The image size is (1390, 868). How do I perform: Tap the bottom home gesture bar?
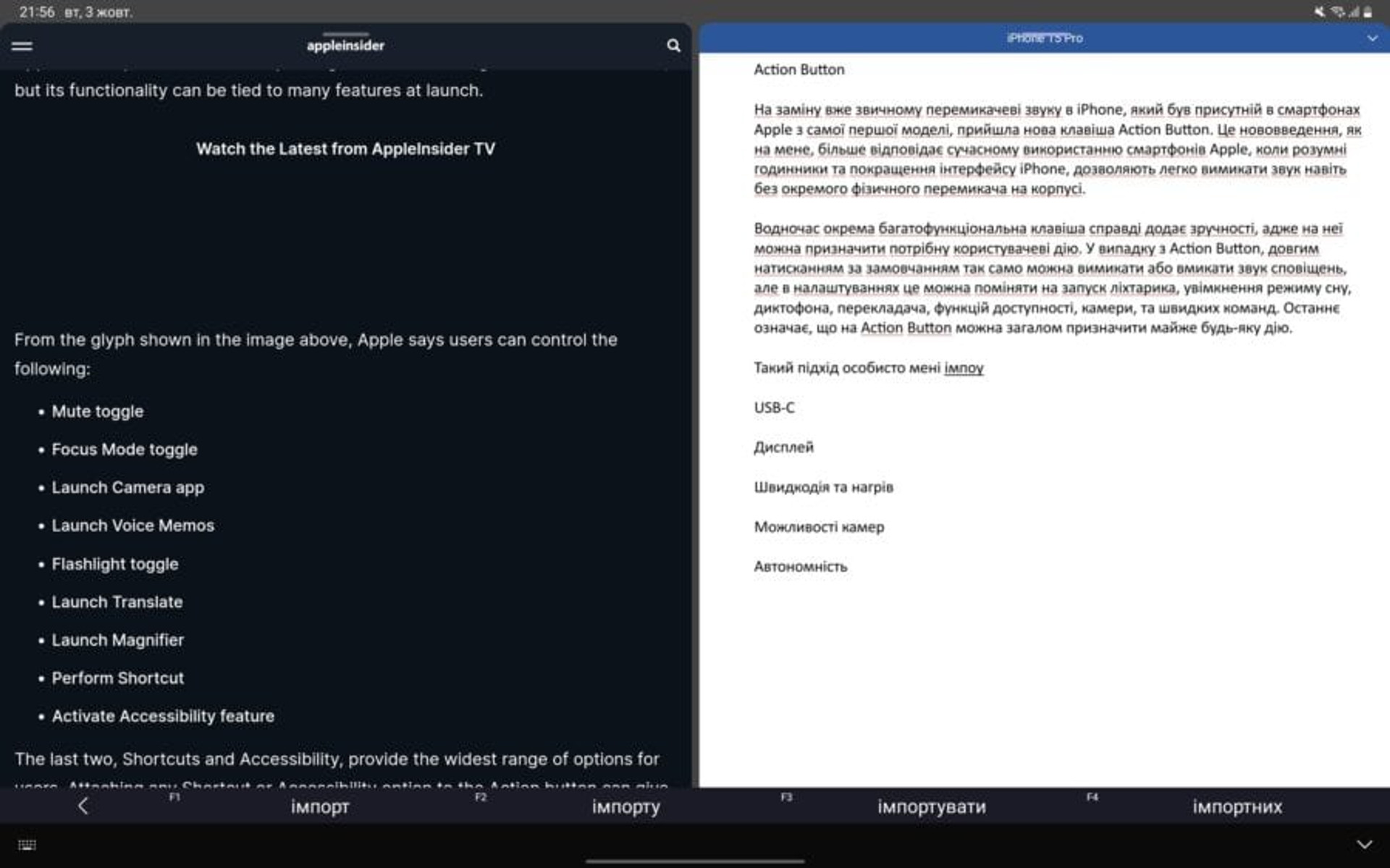coord(695,861)
